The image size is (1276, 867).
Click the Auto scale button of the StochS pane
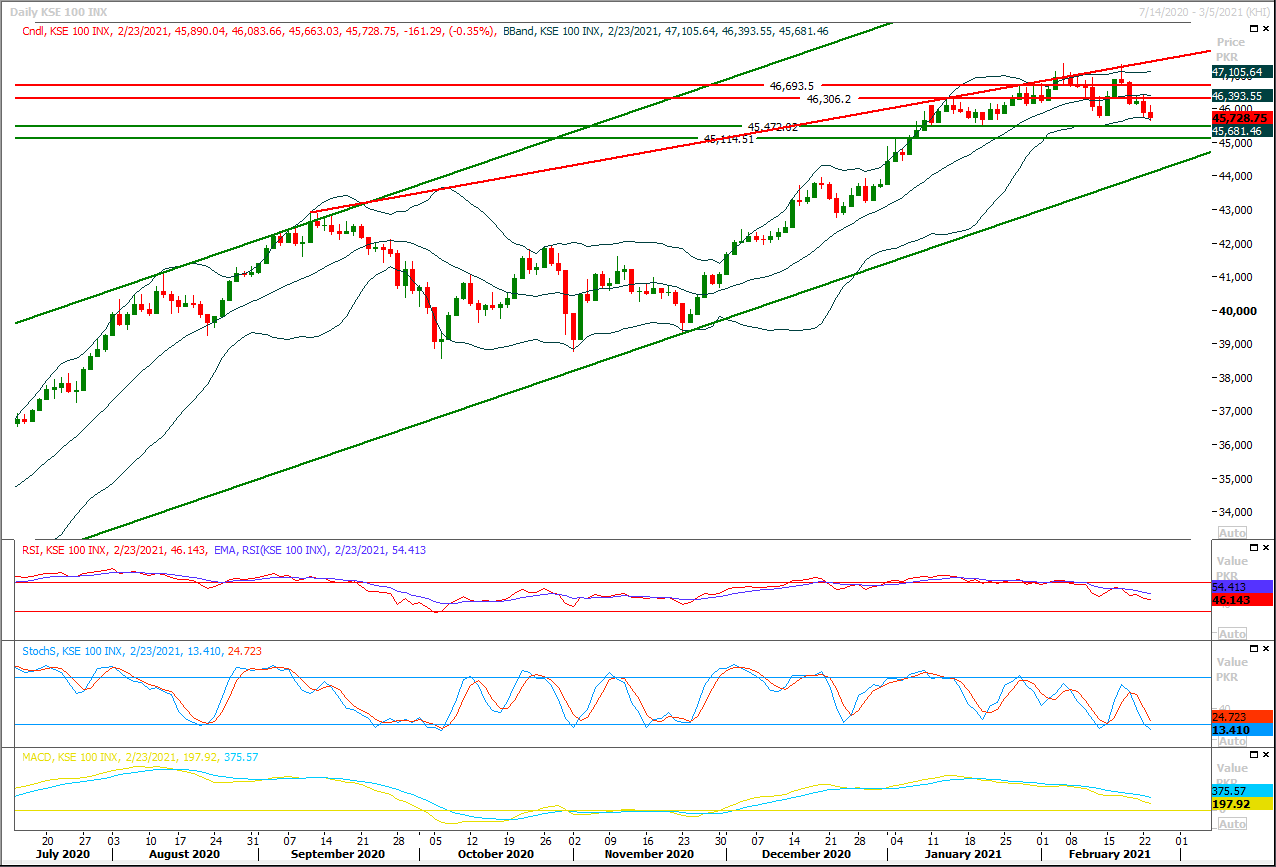tap(1232, 740)
